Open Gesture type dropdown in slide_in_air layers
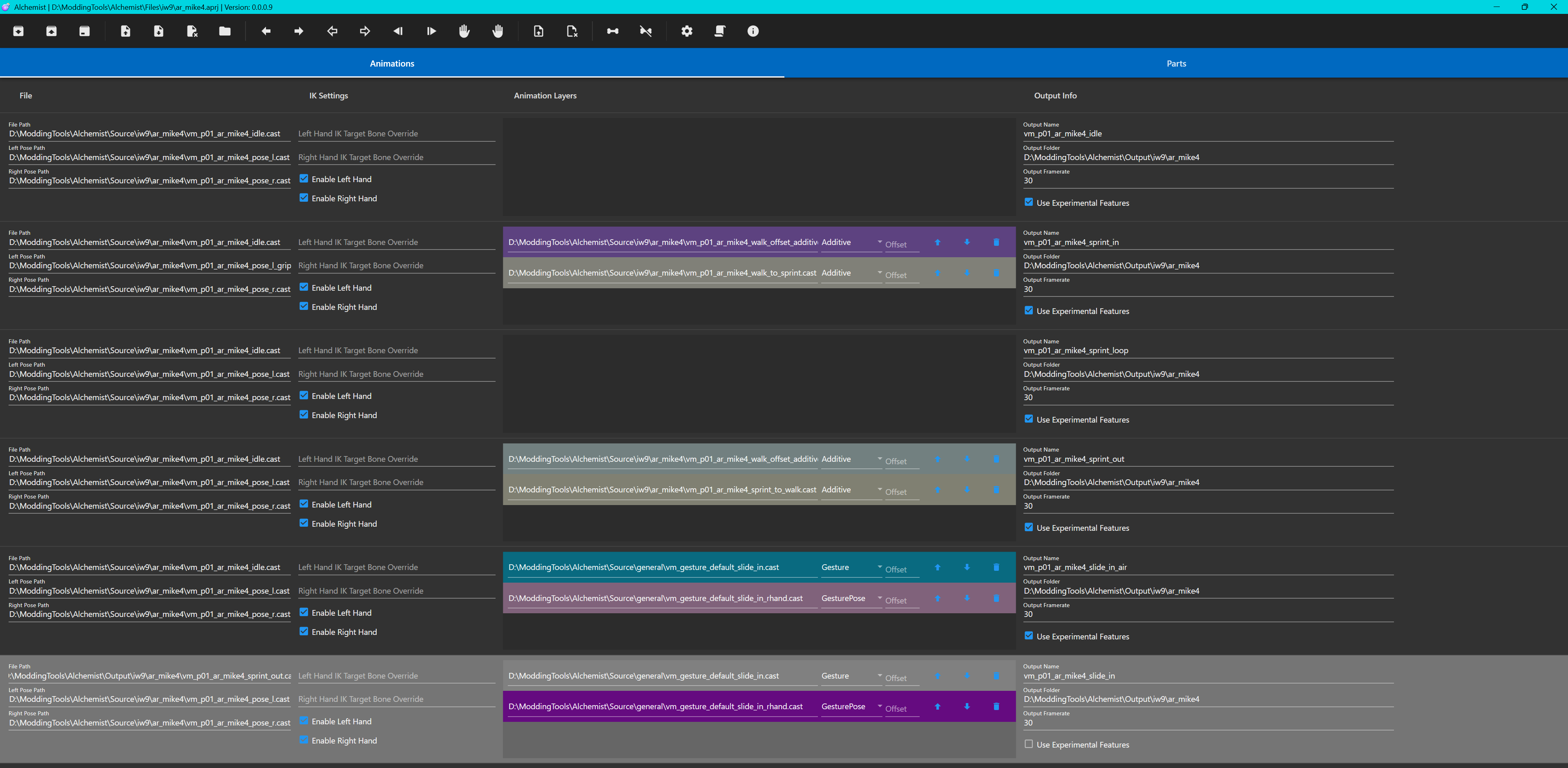Viewport: 1568px width, 768px height. [x=851, y=567]
